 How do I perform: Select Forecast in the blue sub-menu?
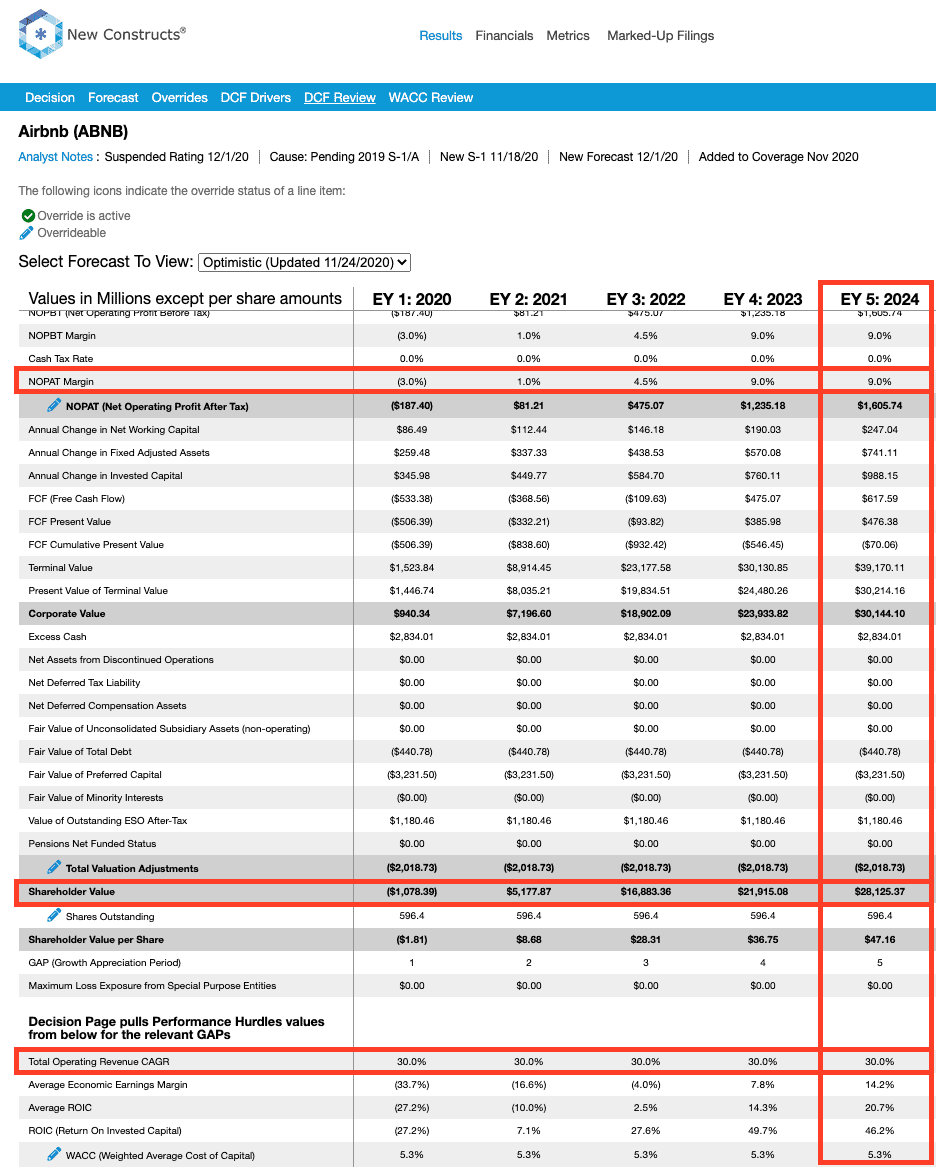click(x=113, y=97)
